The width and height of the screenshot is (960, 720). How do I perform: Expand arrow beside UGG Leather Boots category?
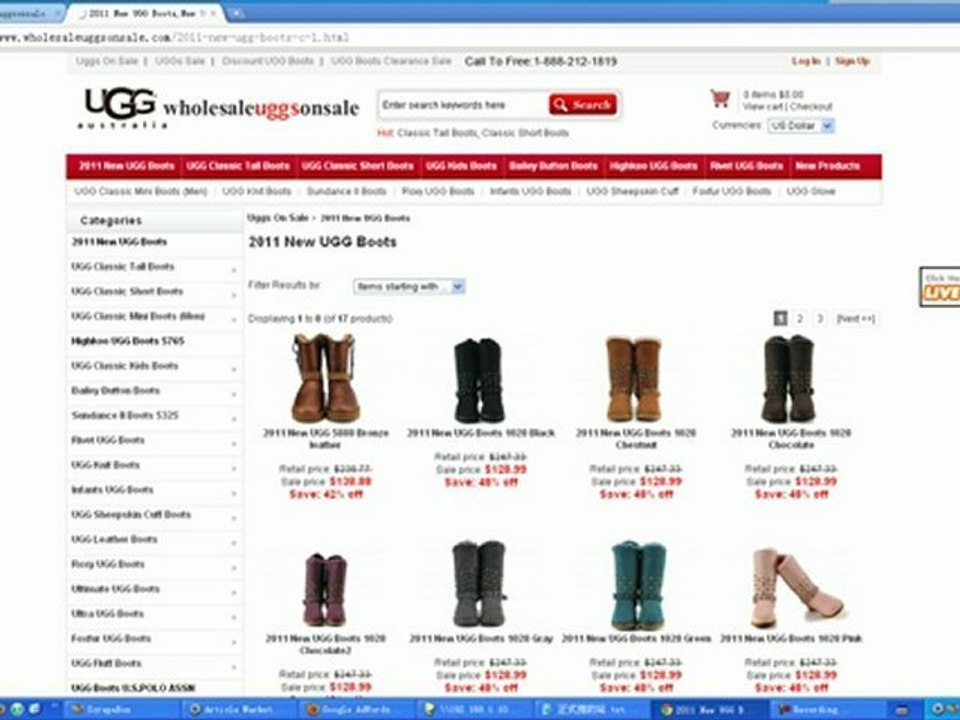(x=234, y=543)
